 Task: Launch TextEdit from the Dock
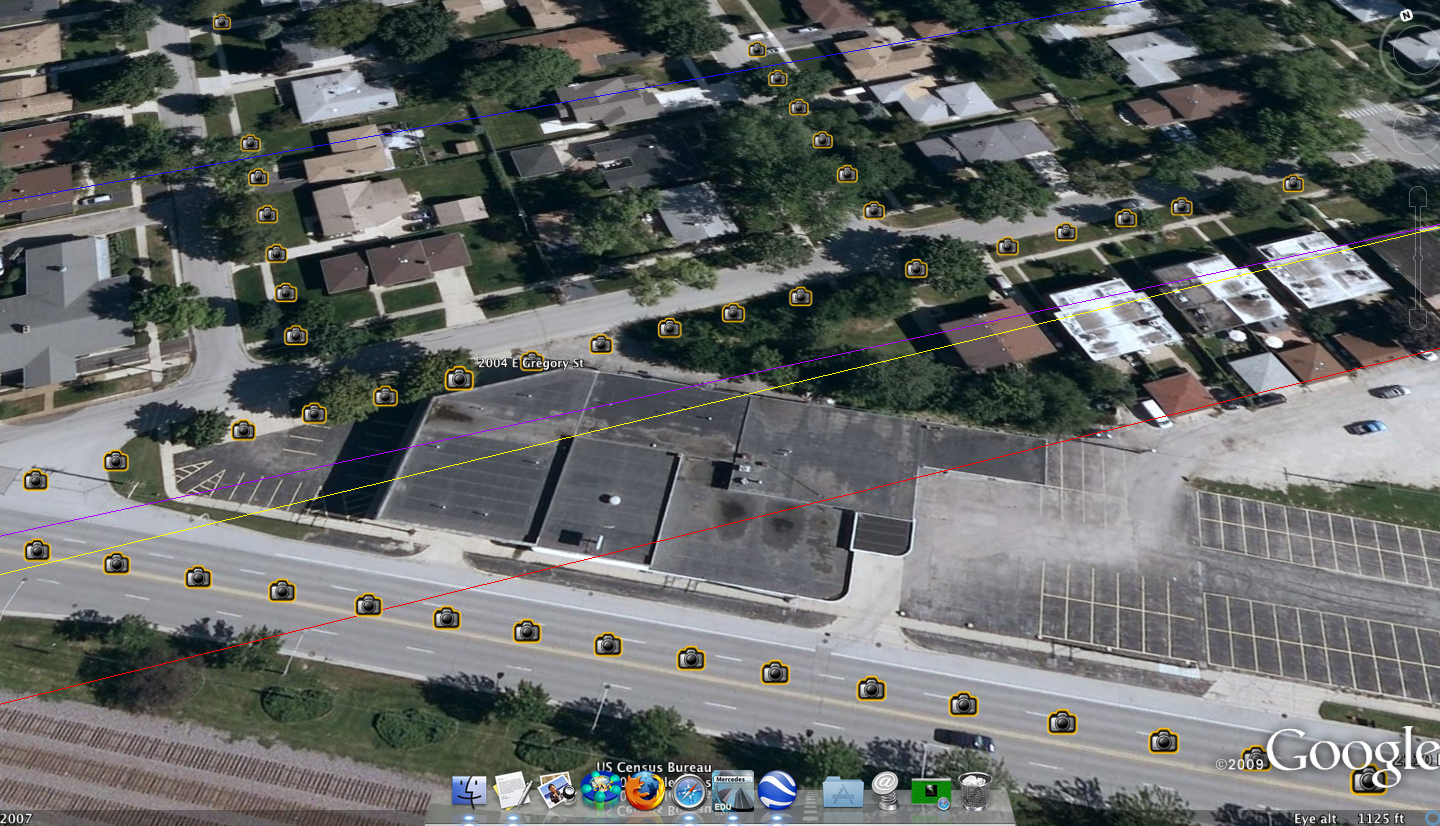(x=511, y=790)
